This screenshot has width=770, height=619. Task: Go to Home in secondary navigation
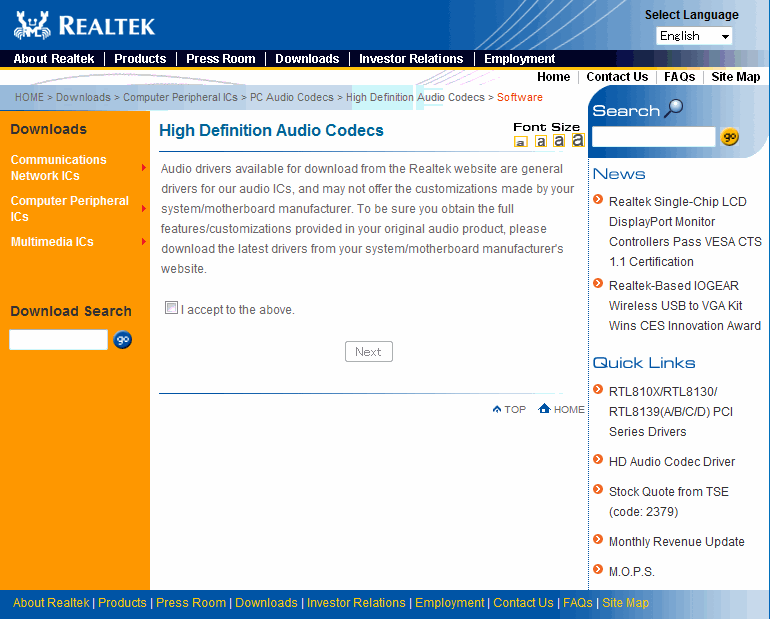pos(553,77)
